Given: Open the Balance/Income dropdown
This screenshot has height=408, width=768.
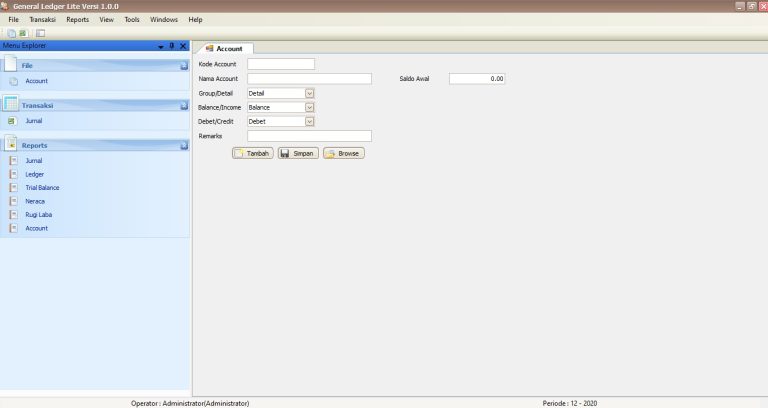Looking at the screenshot, I should click(x=309, y=107).
